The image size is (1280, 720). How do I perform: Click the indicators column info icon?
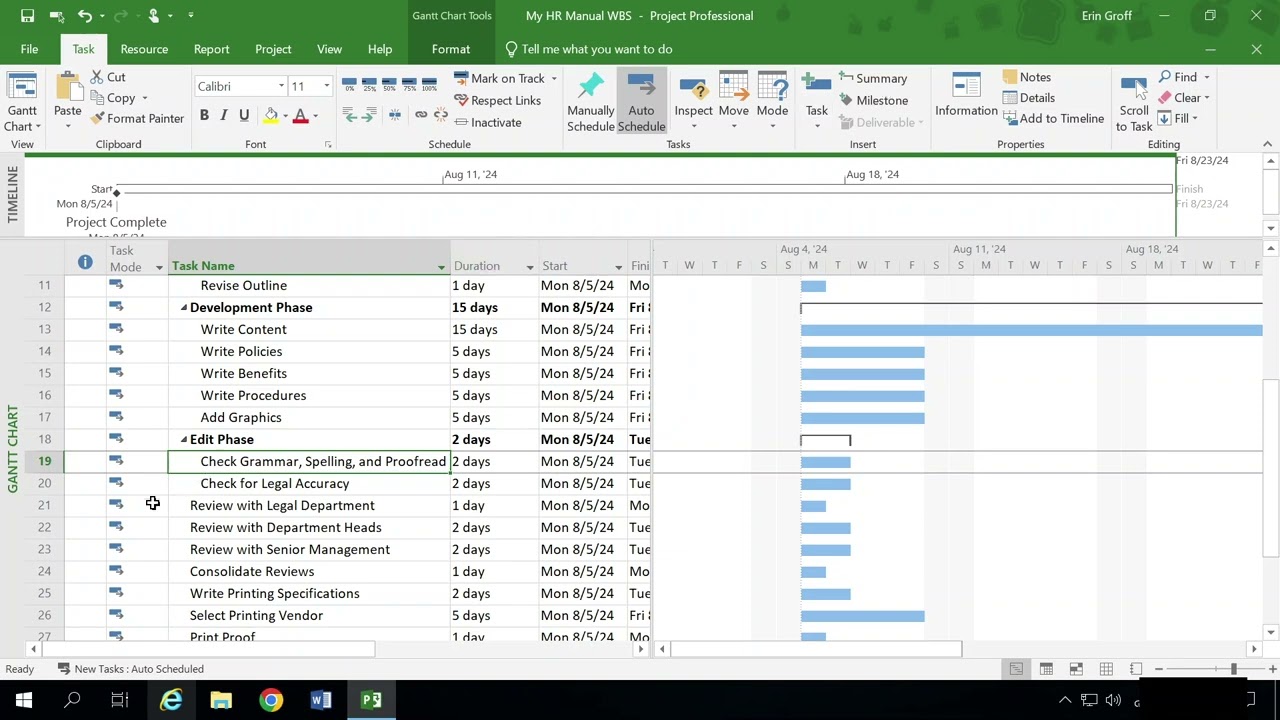(85, 262)
